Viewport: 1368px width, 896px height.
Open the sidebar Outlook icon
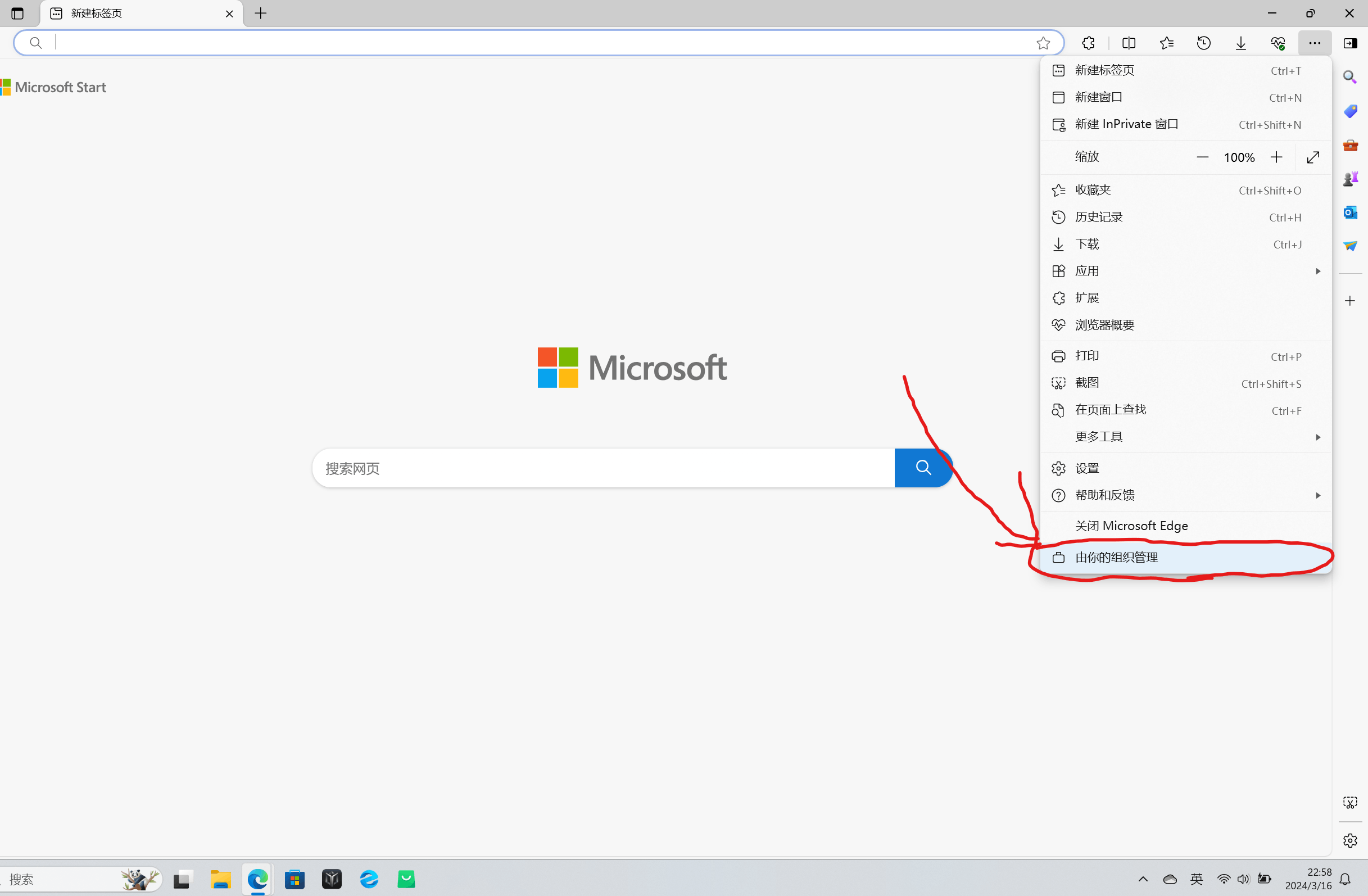[x=1349, y=212]
